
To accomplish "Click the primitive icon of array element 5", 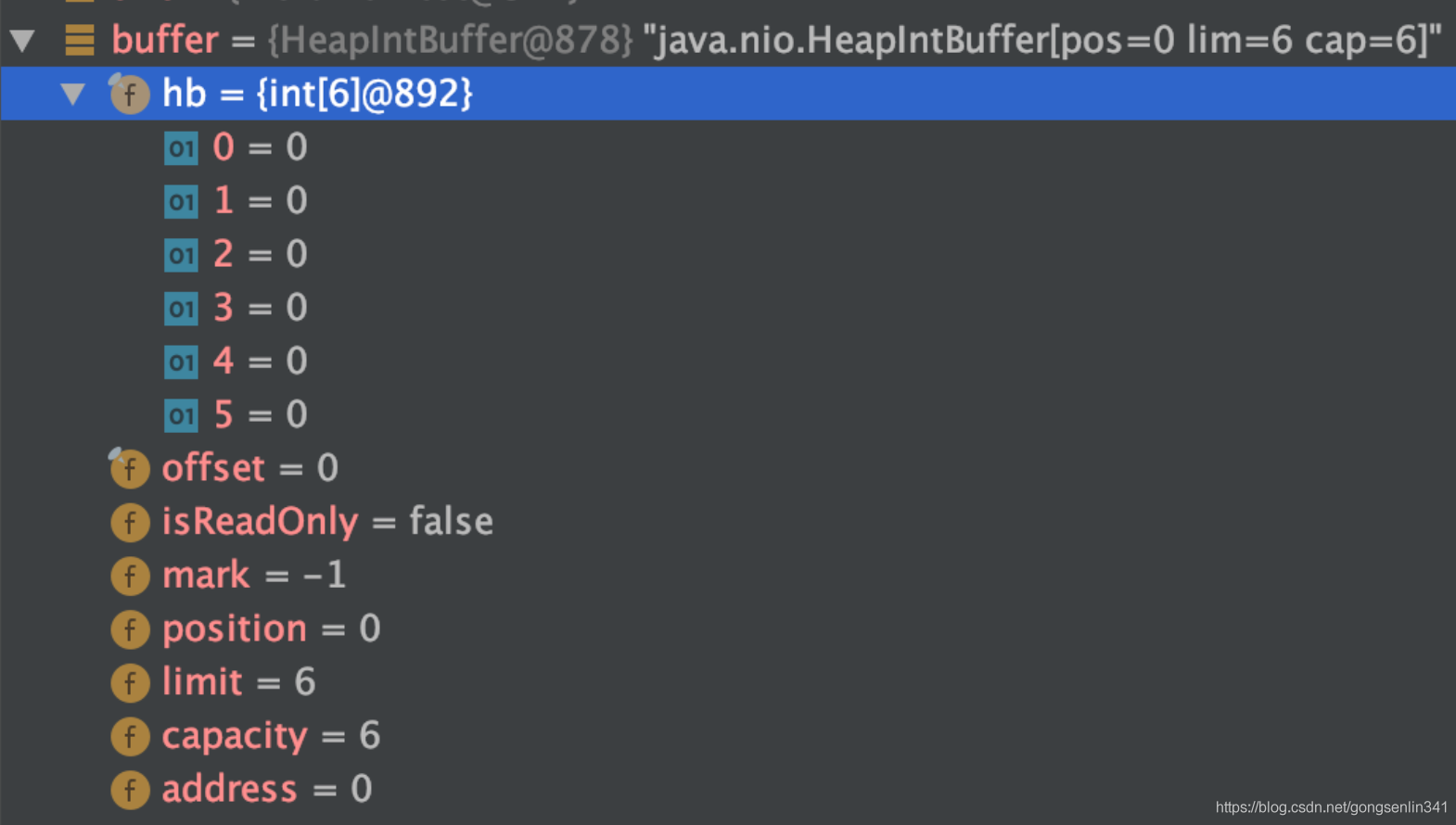I will pos(181,414).
